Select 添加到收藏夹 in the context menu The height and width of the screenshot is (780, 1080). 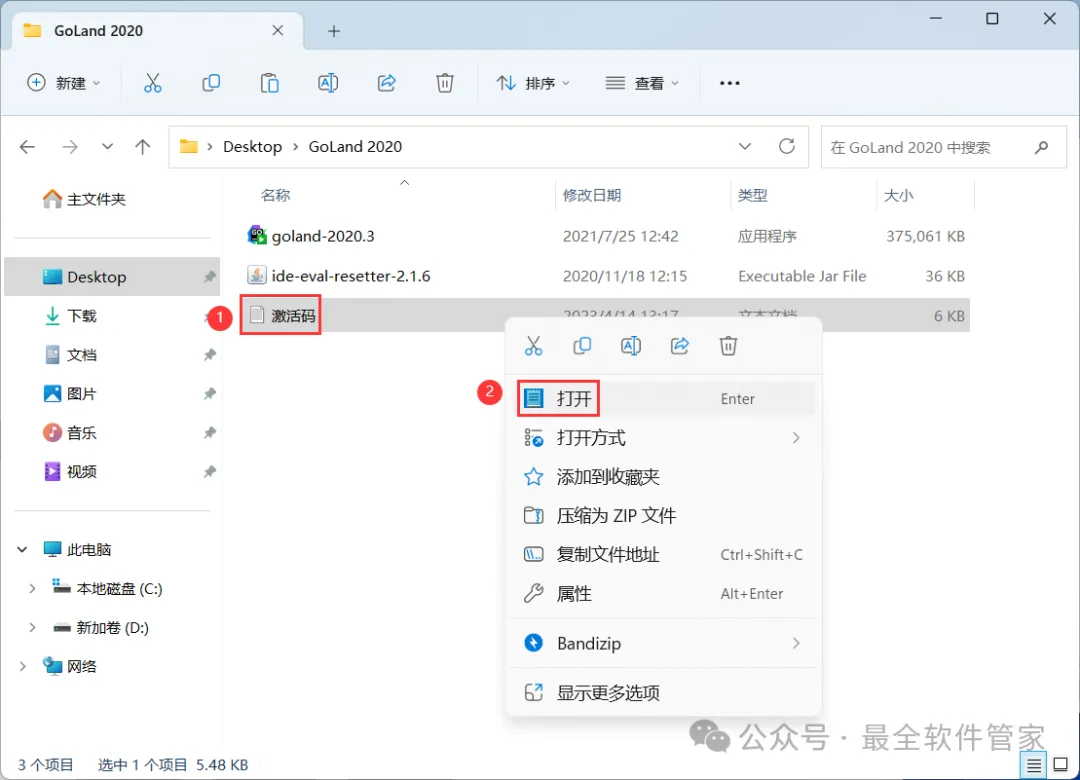click(663, 477)
